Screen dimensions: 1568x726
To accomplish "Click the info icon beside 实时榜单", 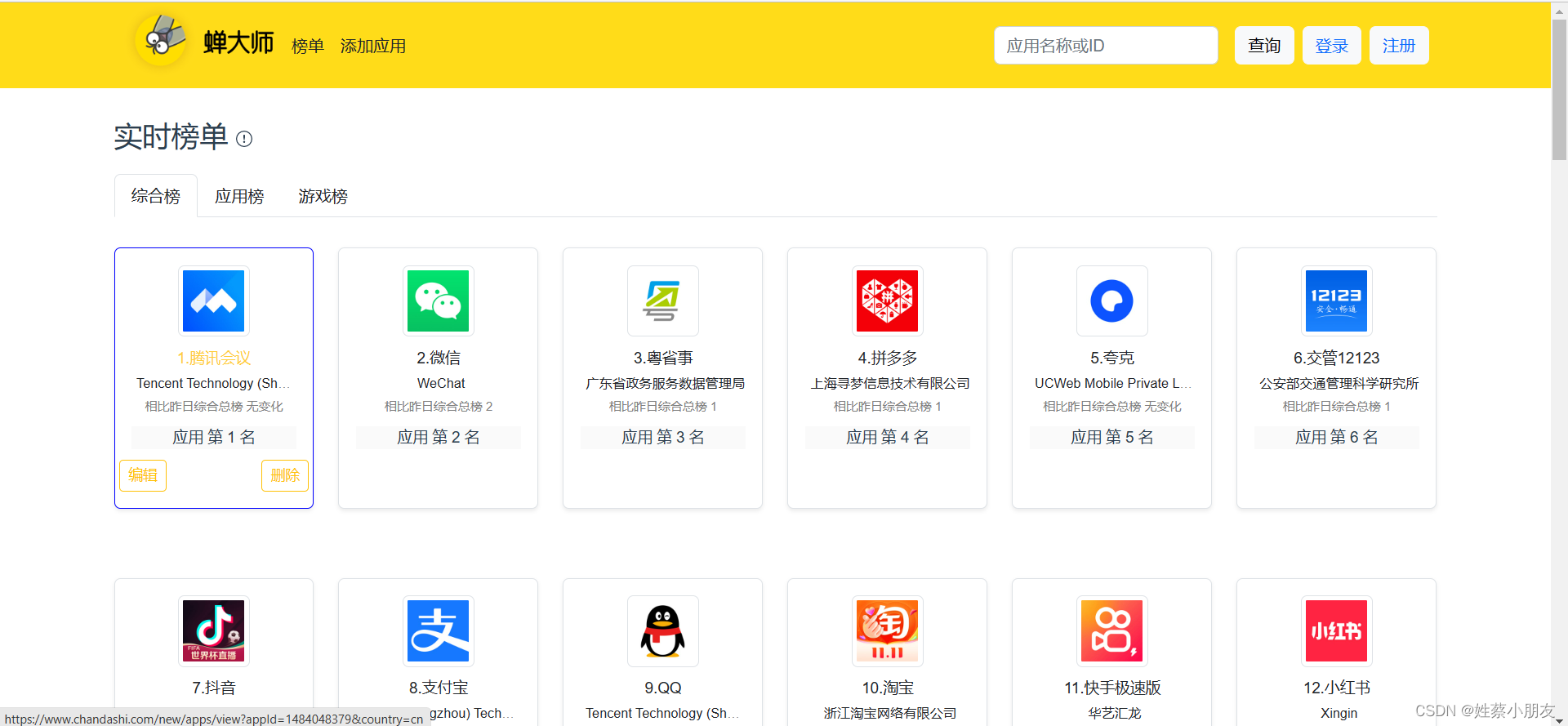I will point(244,139).
